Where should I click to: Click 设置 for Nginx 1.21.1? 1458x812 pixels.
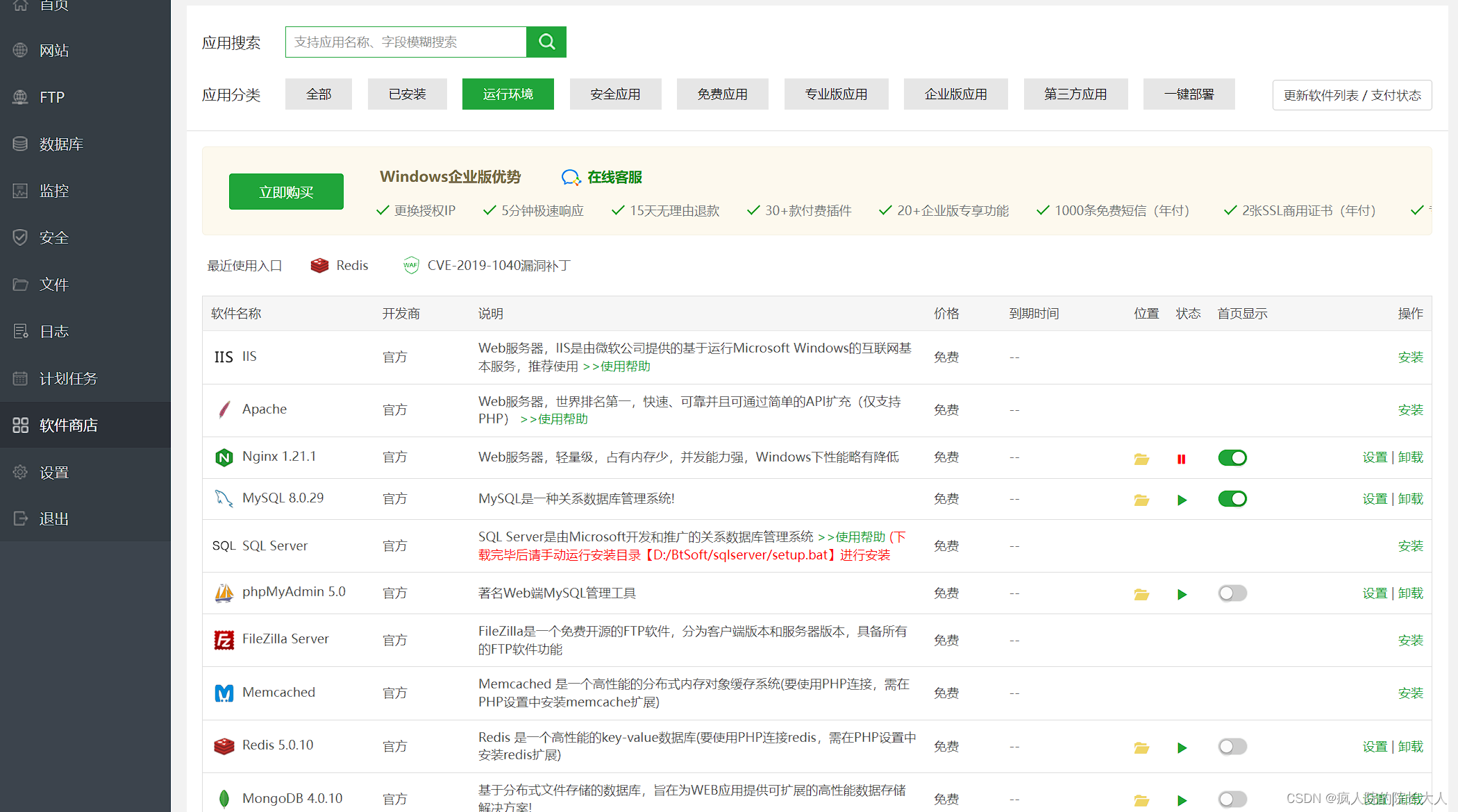click(1375, 457)
